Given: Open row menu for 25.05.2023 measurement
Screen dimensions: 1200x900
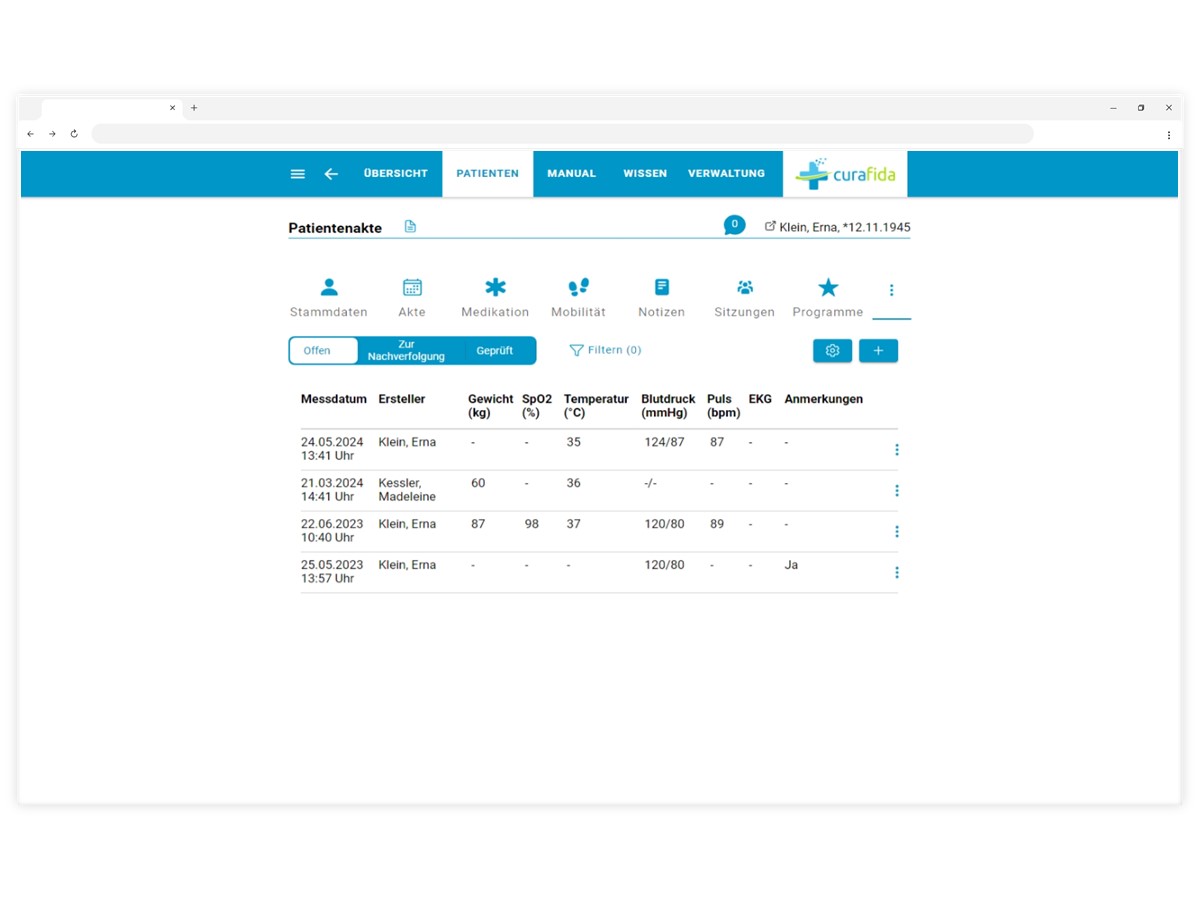Looking at the screenshot, I should tap(897, 573).
